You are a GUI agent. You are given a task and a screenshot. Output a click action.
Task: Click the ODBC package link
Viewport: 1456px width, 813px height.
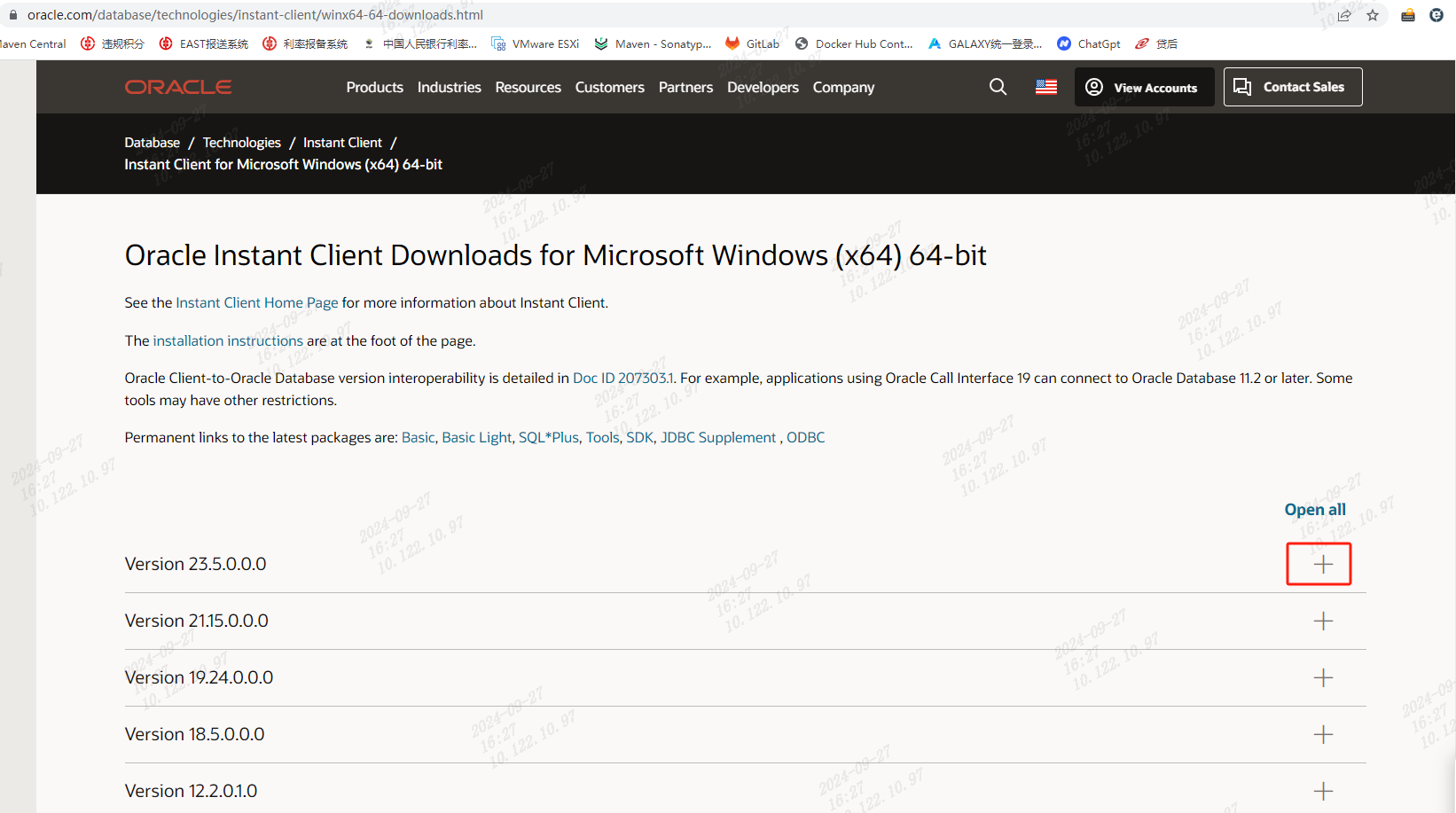coord(805,438)
